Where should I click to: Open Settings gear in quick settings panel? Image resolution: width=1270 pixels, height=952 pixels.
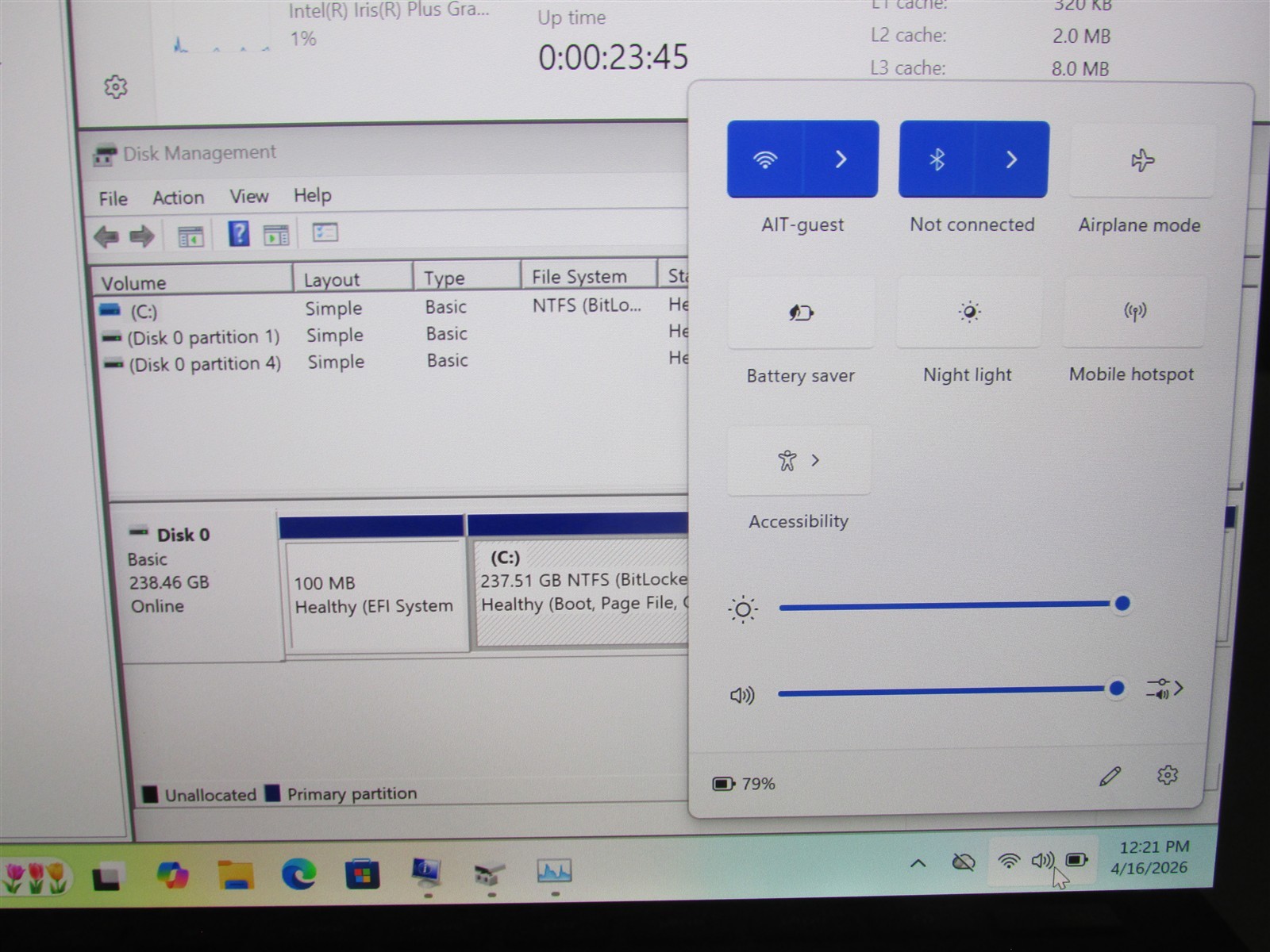click(x=1167, y=774)
